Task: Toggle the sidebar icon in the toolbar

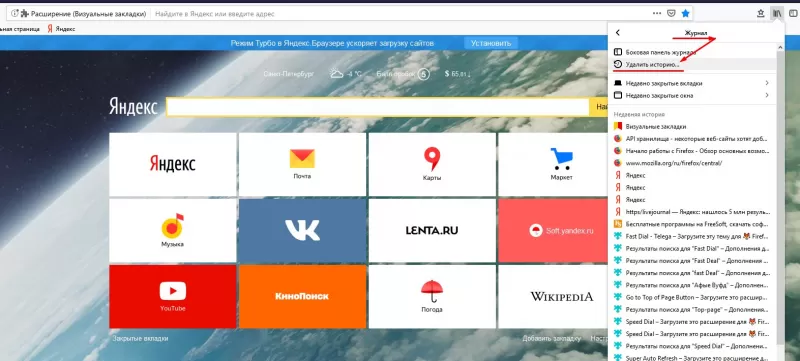Action: (792, 14)
